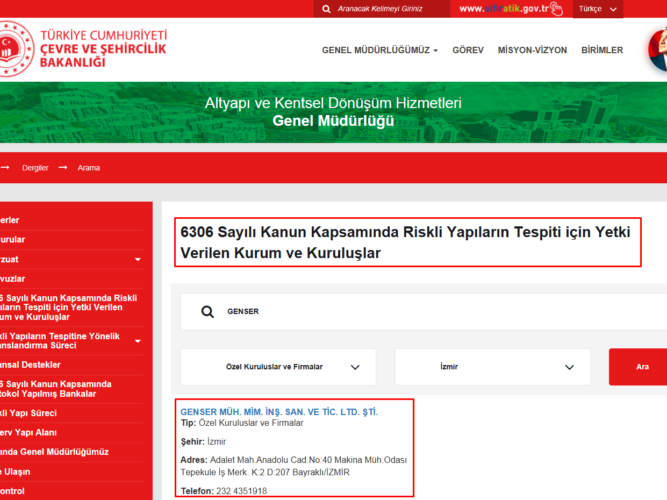The image size is (667, 500).
Task: Focus the 'Aranacak Kelimeyi Giriniz' search field
Action: (x=381, y=9)
